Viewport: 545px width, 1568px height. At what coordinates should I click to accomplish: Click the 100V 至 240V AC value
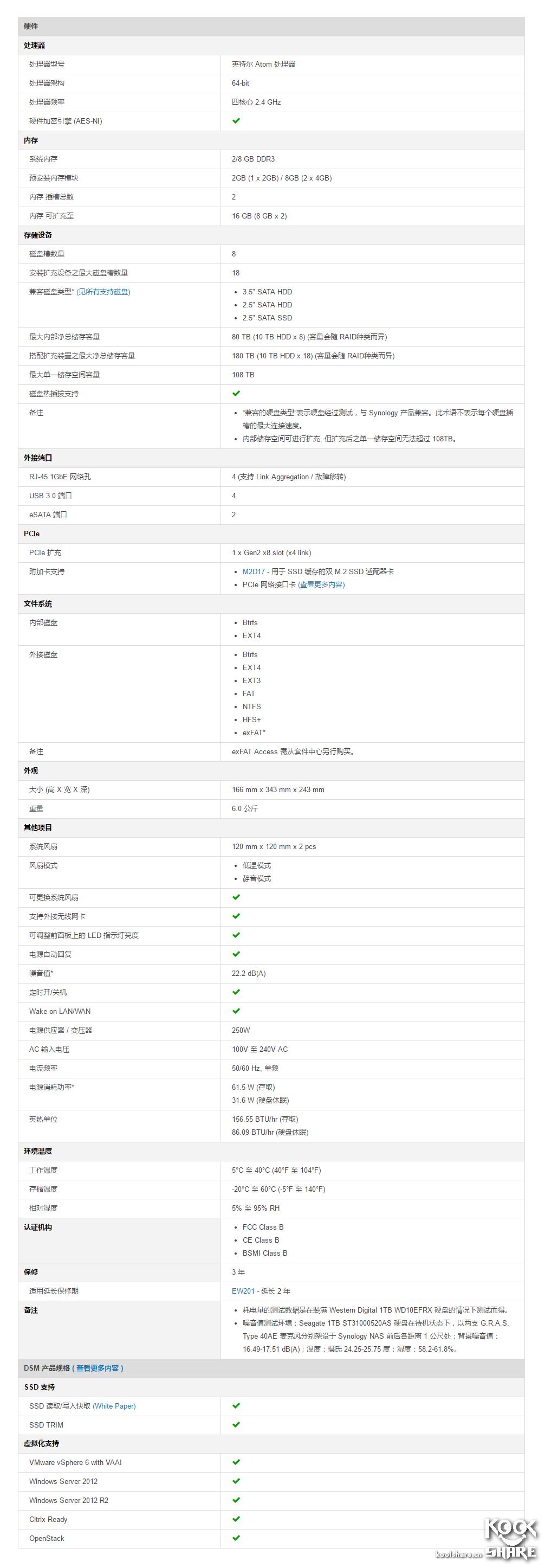coord(259,1049)
